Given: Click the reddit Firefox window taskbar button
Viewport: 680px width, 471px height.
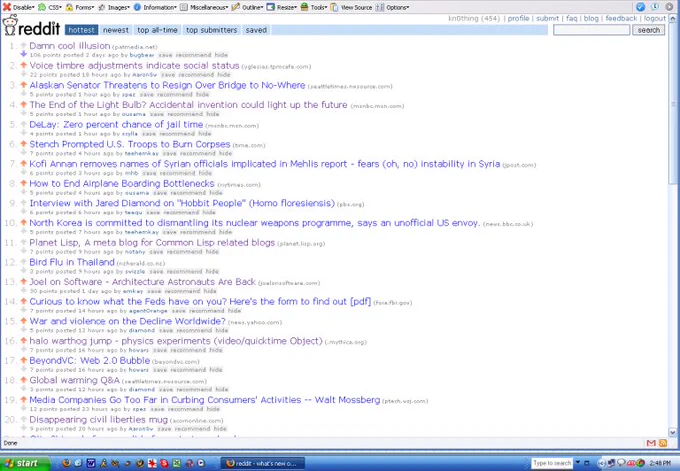Looking at the screenshot, I should [x=263, y=463].
